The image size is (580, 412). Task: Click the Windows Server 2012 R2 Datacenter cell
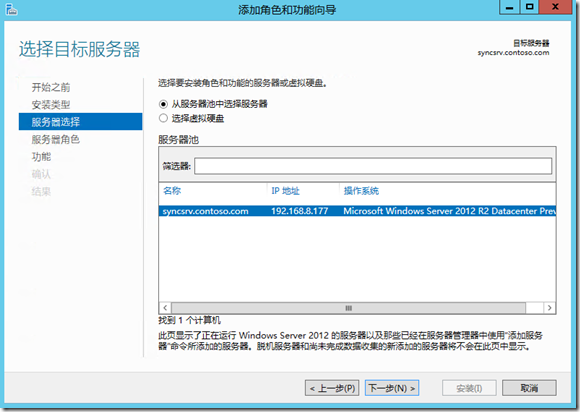(449, 211)
